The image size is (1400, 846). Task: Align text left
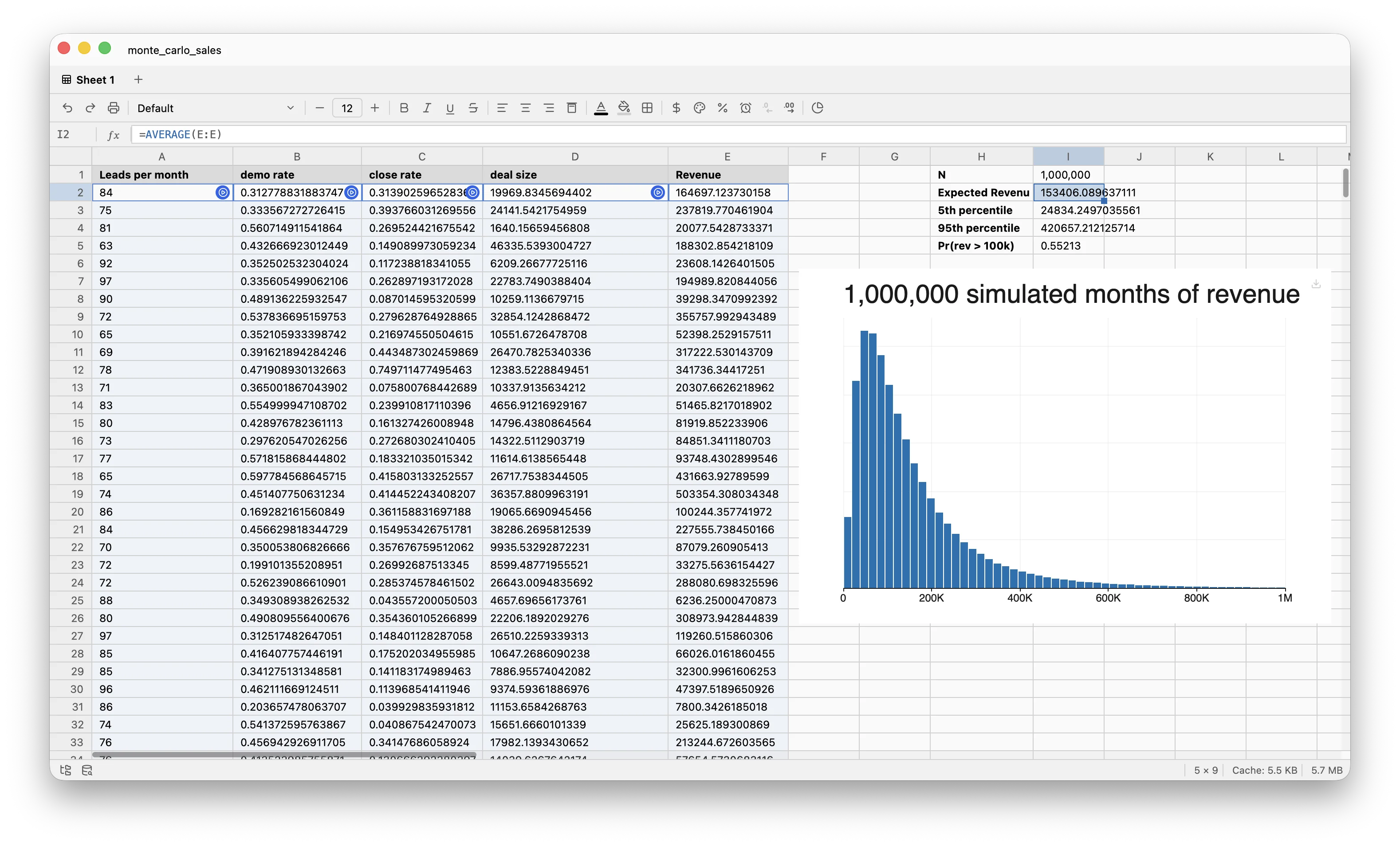[x=502, y=108]
